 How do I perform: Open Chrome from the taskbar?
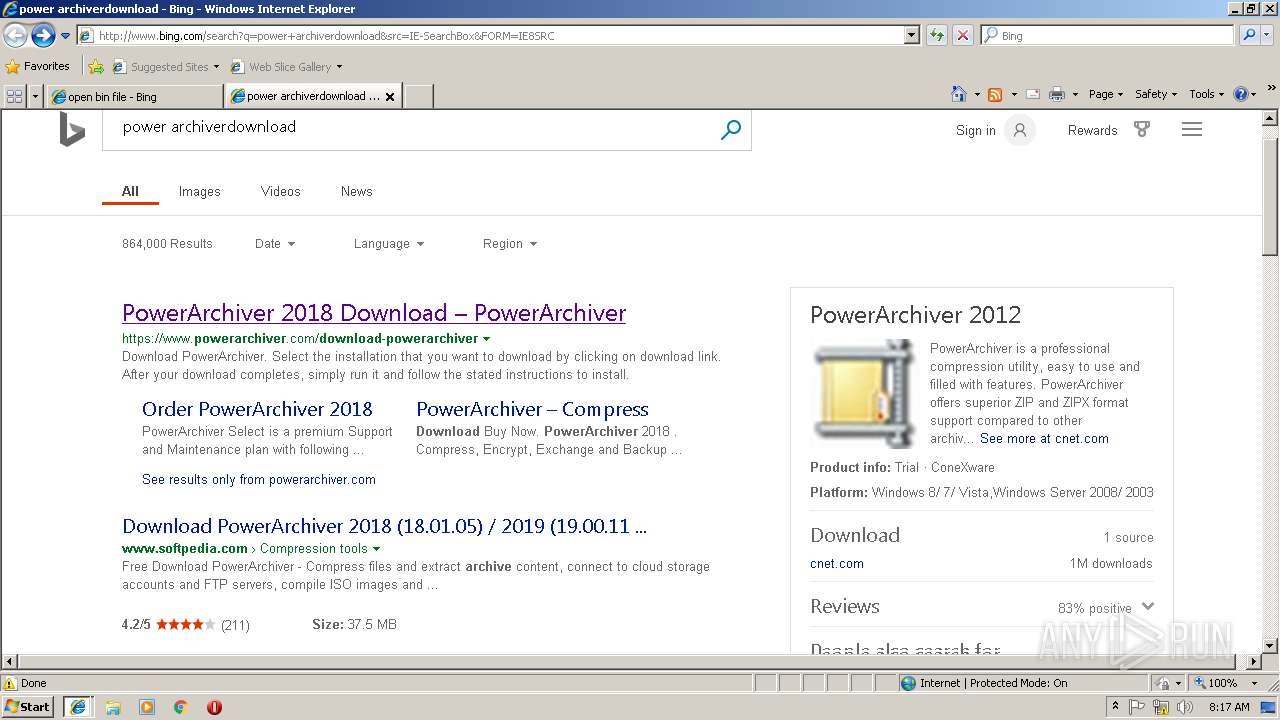(x=180, y=707)
